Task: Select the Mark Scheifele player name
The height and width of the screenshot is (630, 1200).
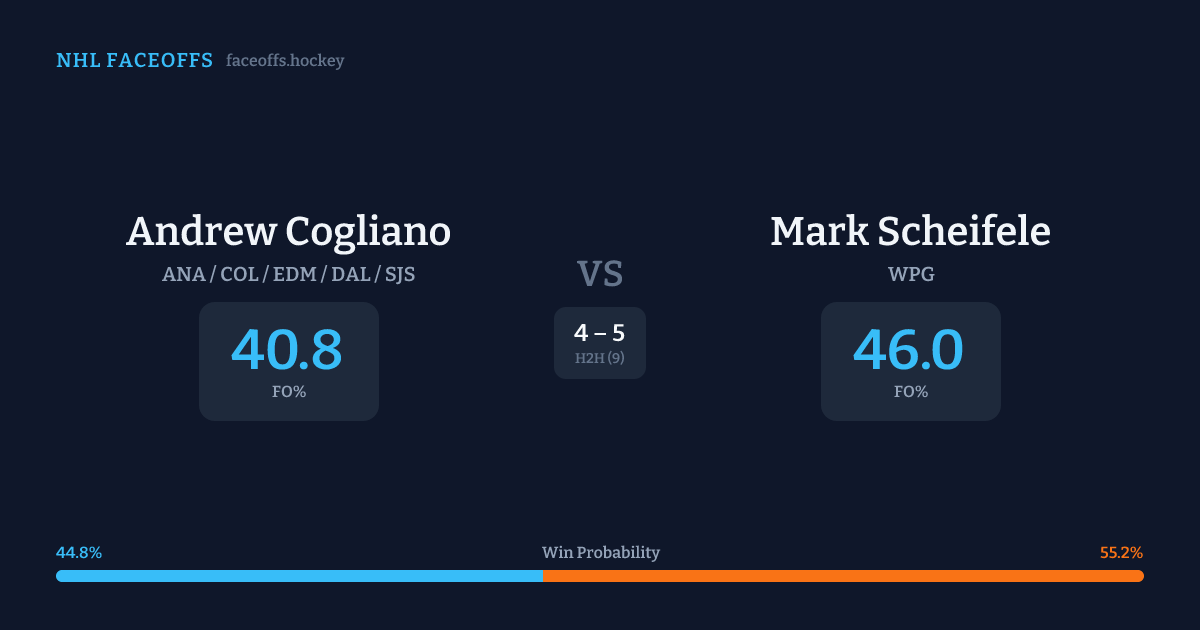Action: (x=910, y=232)
